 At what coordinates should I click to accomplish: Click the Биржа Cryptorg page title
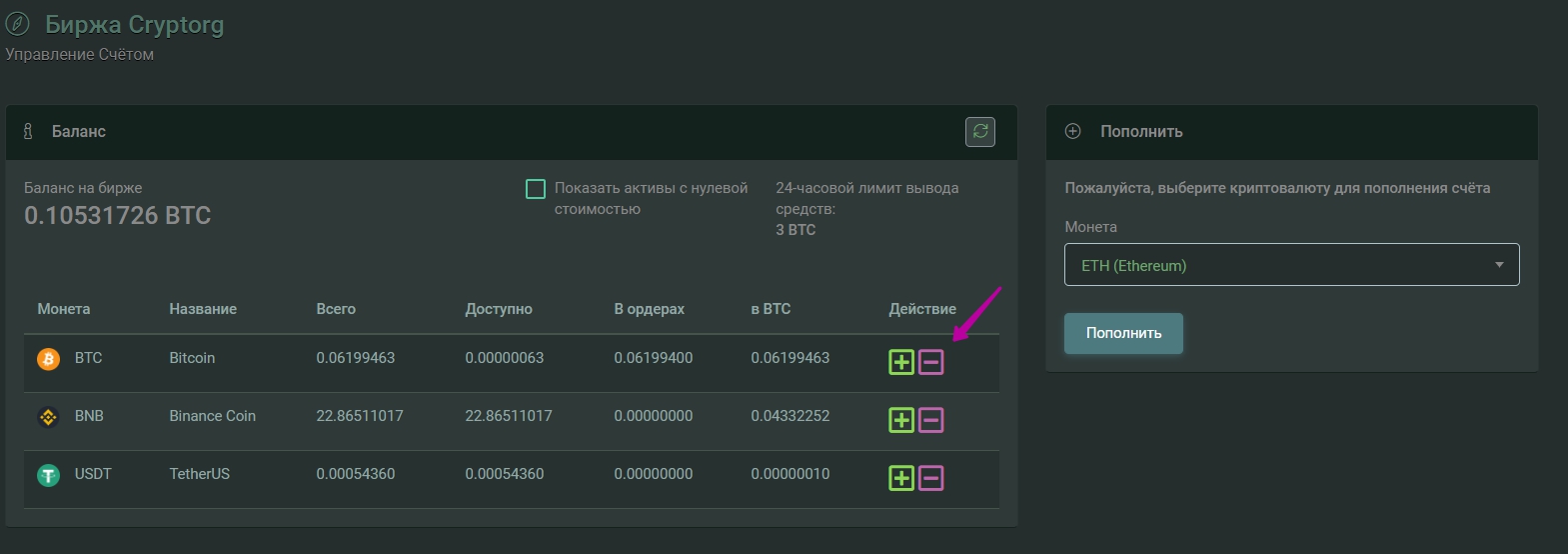point(134,25)
